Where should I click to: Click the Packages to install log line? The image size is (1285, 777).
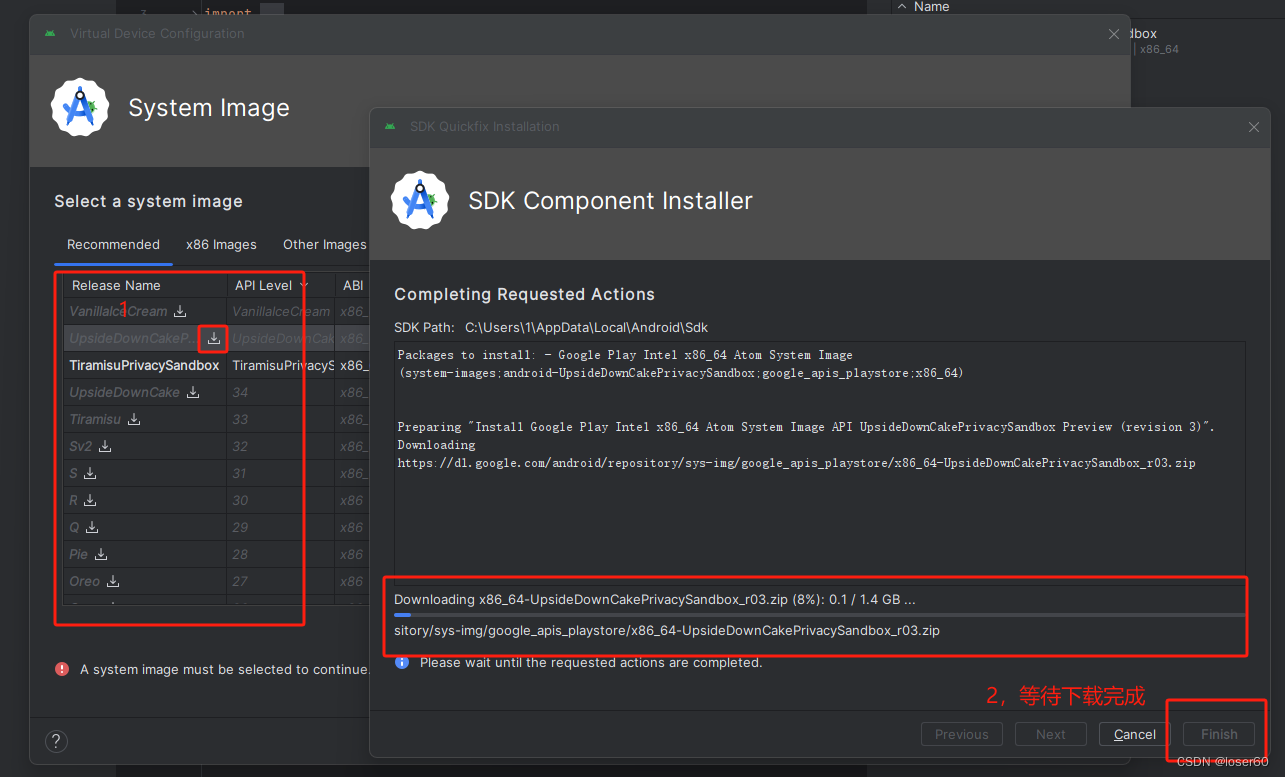tap(625, 355)
